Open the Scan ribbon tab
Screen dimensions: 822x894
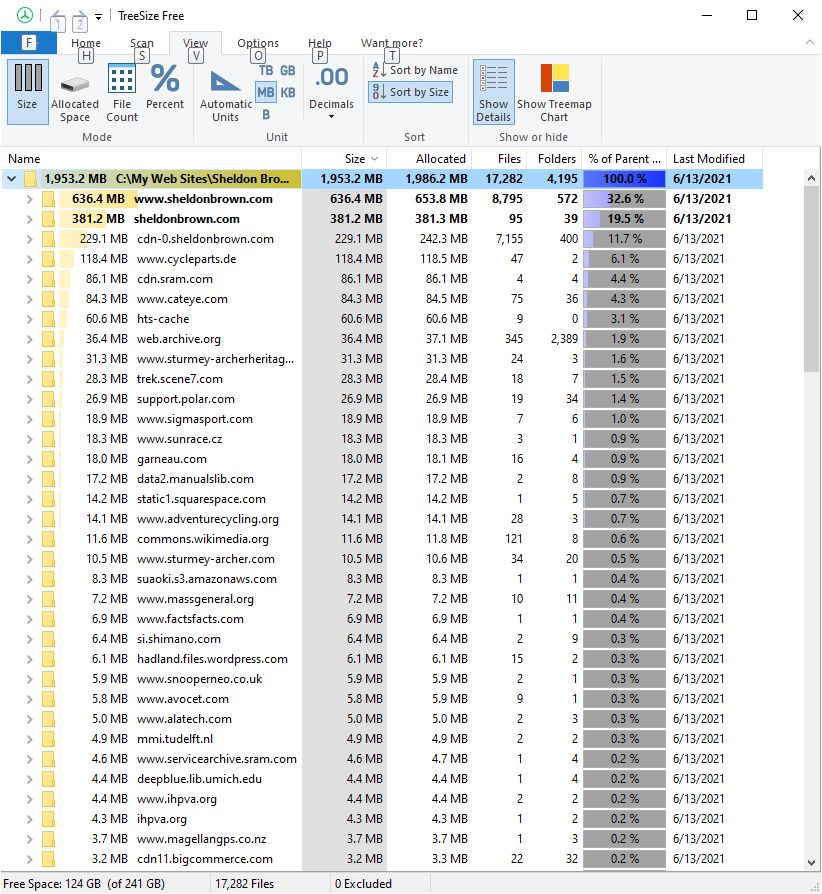click(142, 43)
